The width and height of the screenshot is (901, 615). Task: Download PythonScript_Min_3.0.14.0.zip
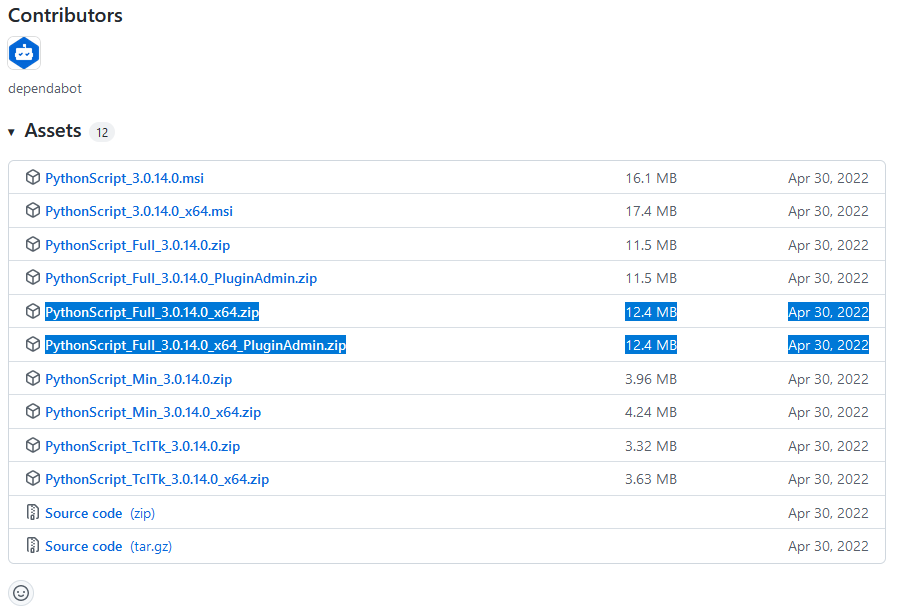click(x=138, y=379)
